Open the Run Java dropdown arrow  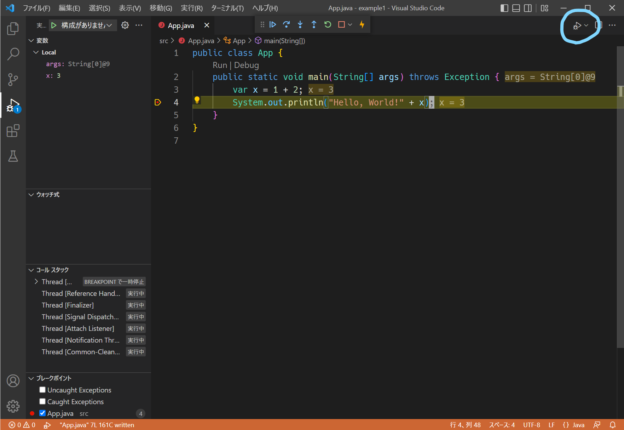[x=586, y=26]
